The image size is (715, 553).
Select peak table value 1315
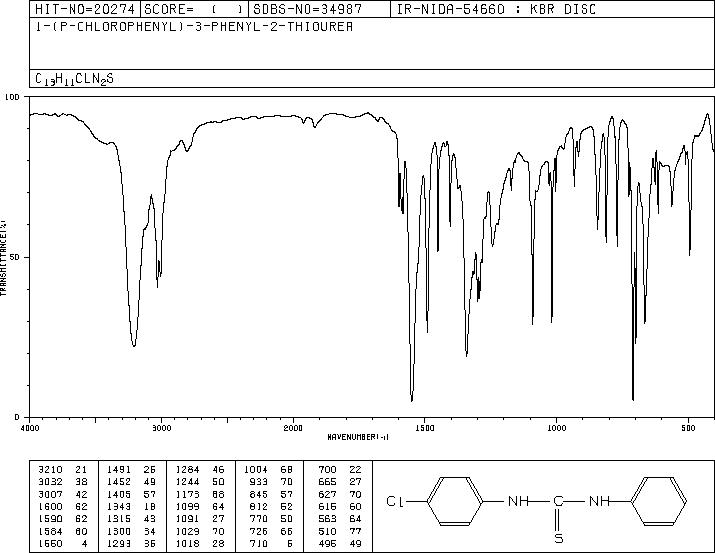(119, 519)
